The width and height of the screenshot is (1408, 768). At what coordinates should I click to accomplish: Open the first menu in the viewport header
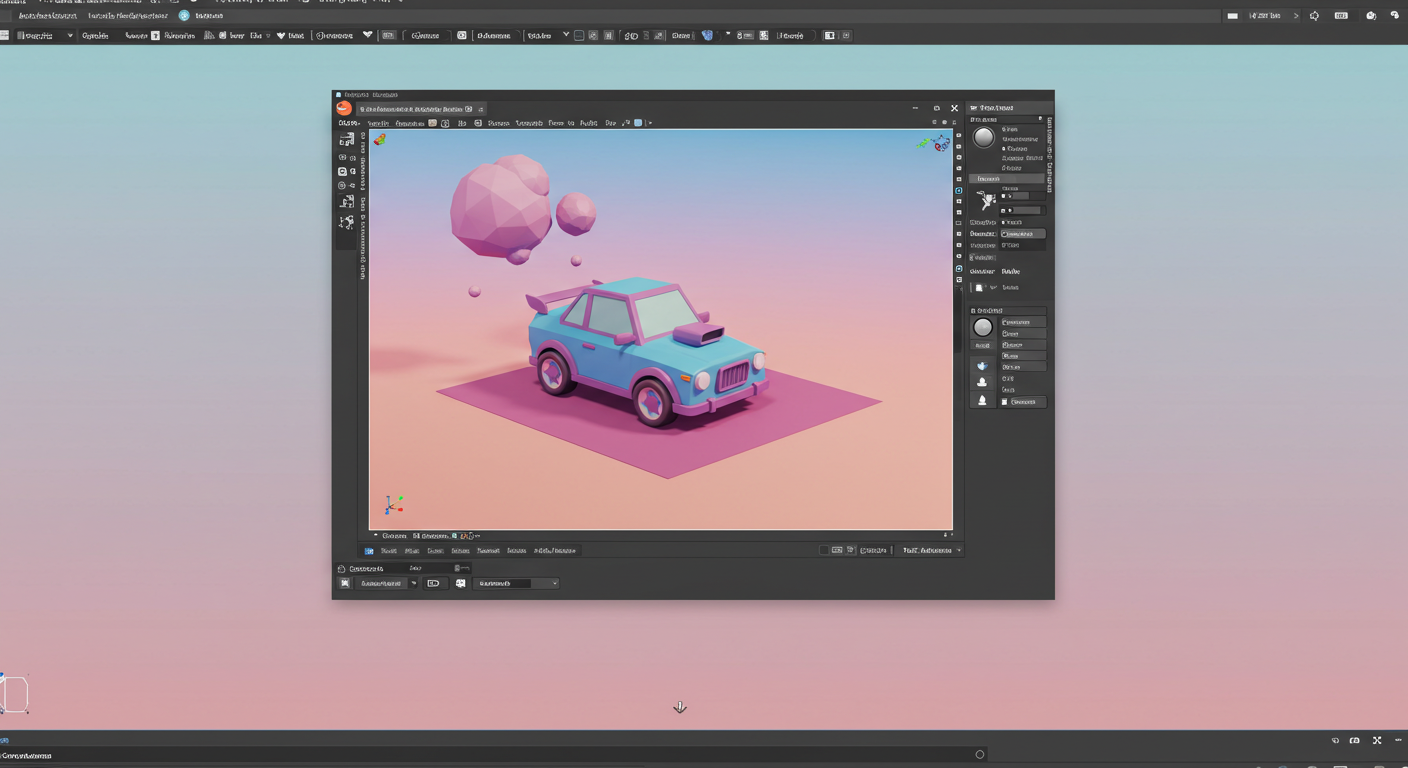[x=348, y=123]
